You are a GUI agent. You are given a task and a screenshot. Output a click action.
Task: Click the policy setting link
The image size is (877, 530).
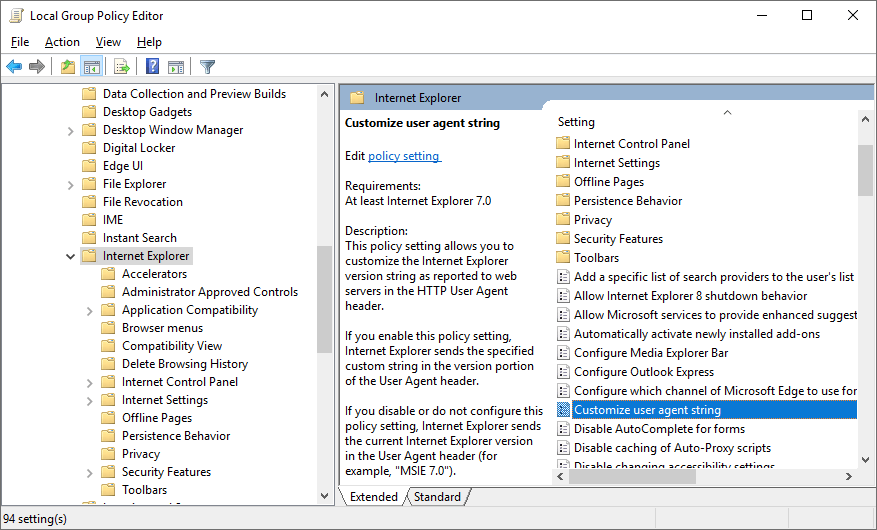click(404, 156)
